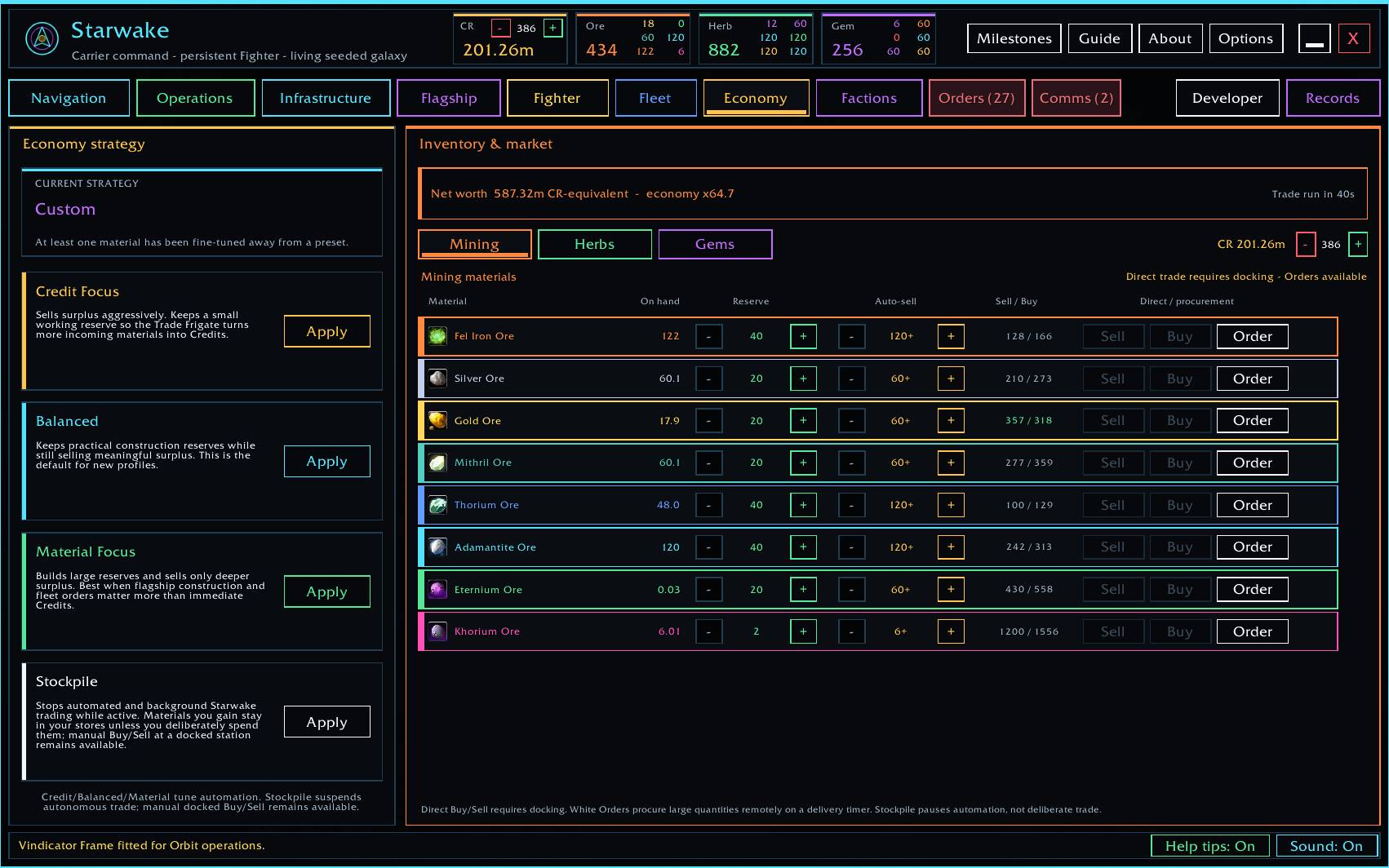Open the Factions tab
This screenshot has height=868, width=1389.
click(x=869, y=98)
